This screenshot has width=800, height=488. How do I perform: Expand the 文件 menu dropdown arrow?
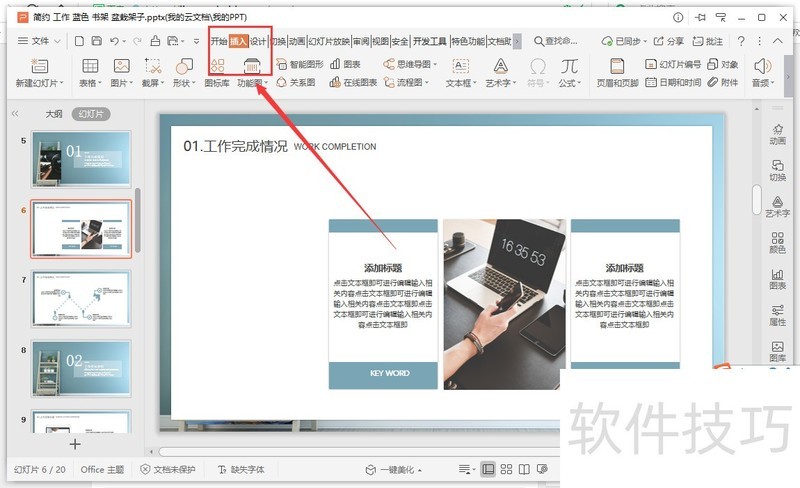(x=58, y=41)
